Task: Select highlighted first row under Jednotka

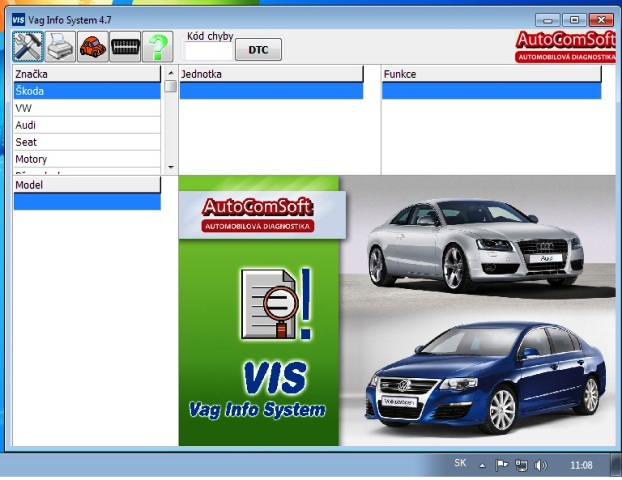Action: 271,91
